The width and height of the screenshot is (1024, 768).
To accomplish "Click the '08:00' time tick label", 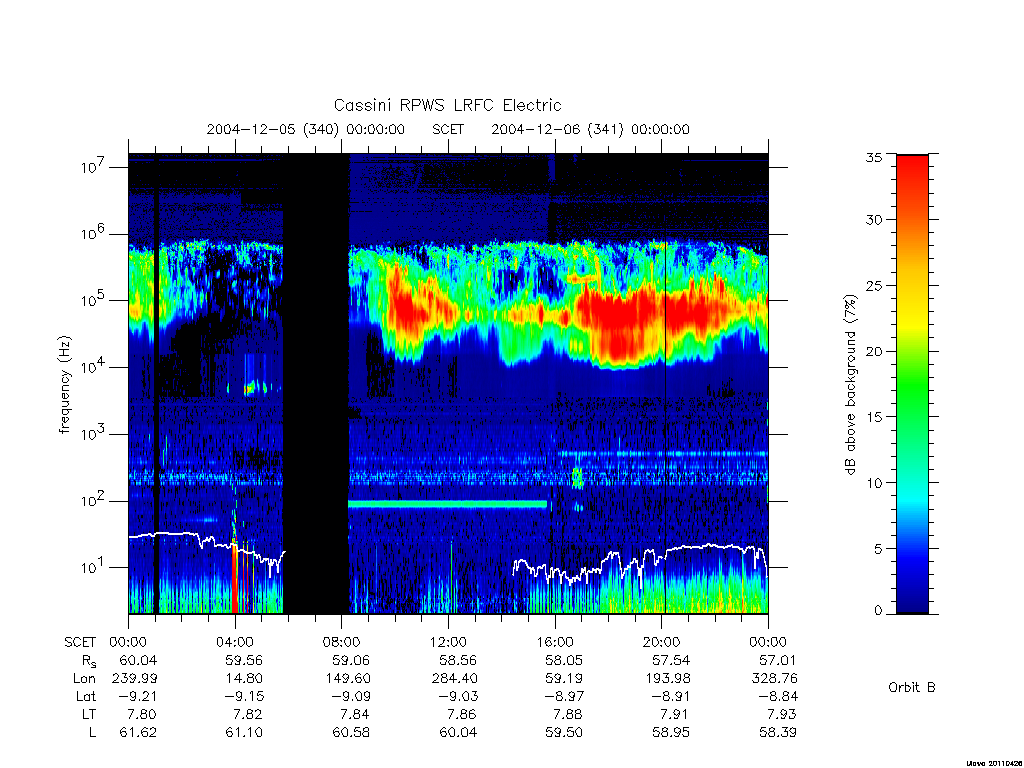I will tap(342, 642).
